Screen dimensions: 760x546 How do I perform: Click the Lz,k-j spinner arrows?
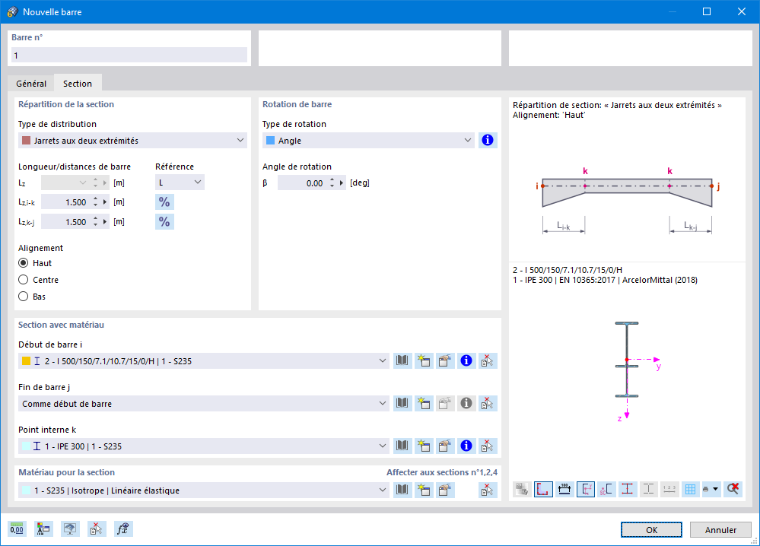pos(95,222)
